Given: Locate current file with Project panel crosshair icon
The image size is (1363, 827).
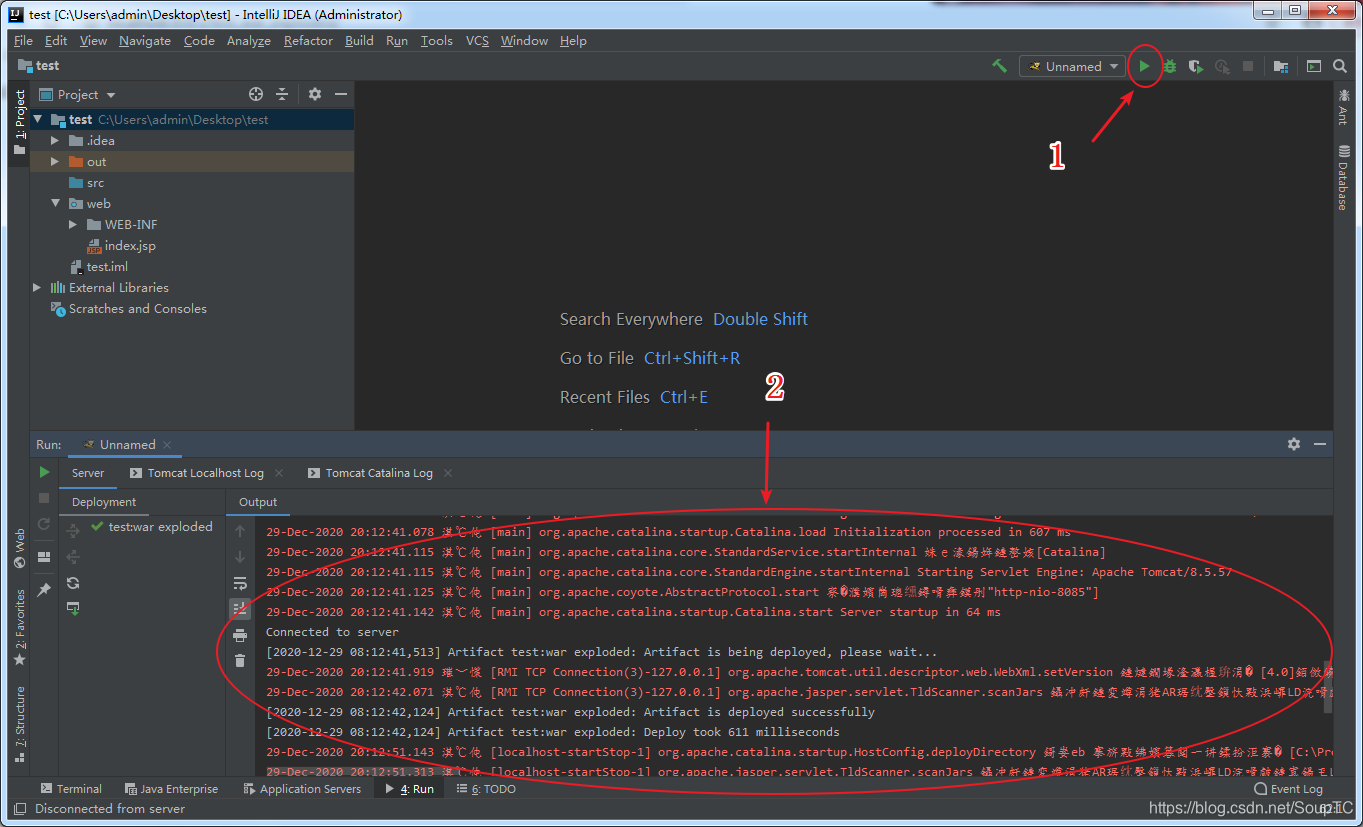Looking at the screenshot, I should pos(256,94).
